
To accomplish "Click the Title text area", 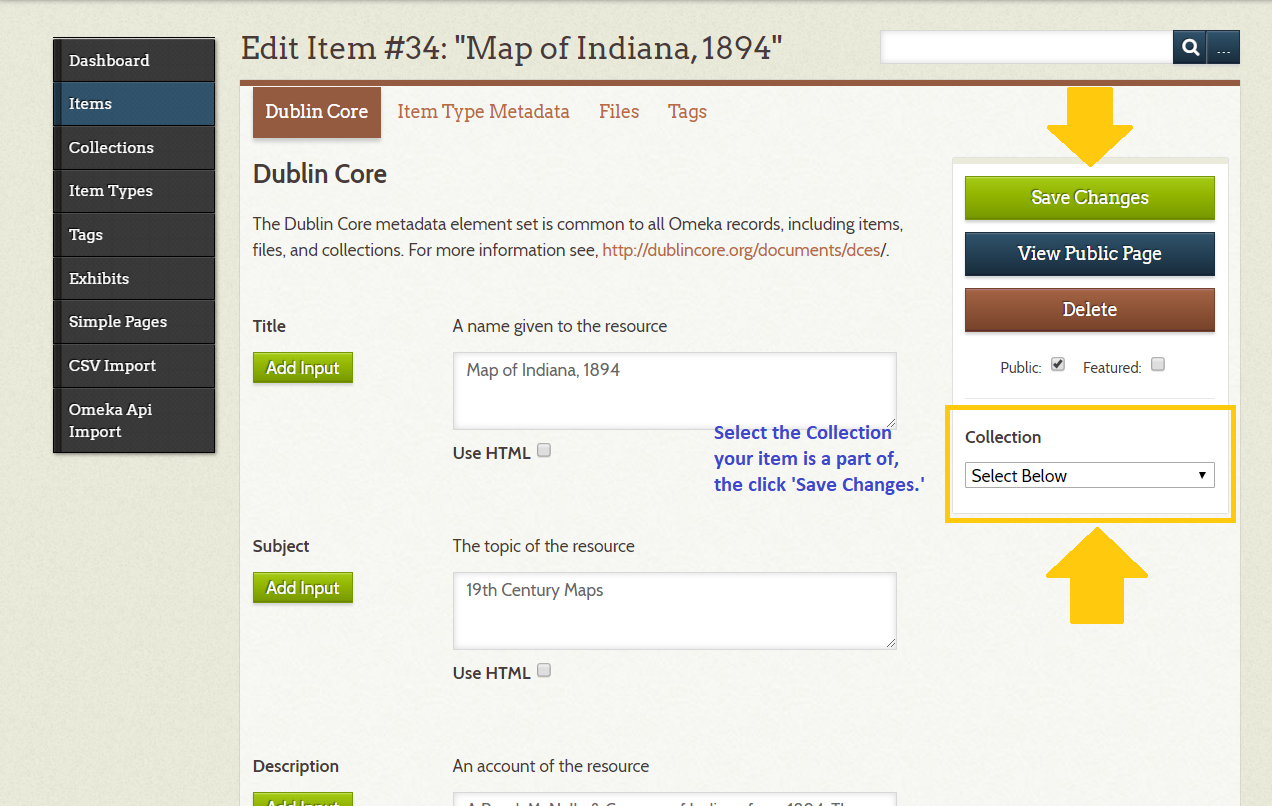I will click(x=675, y=391).
